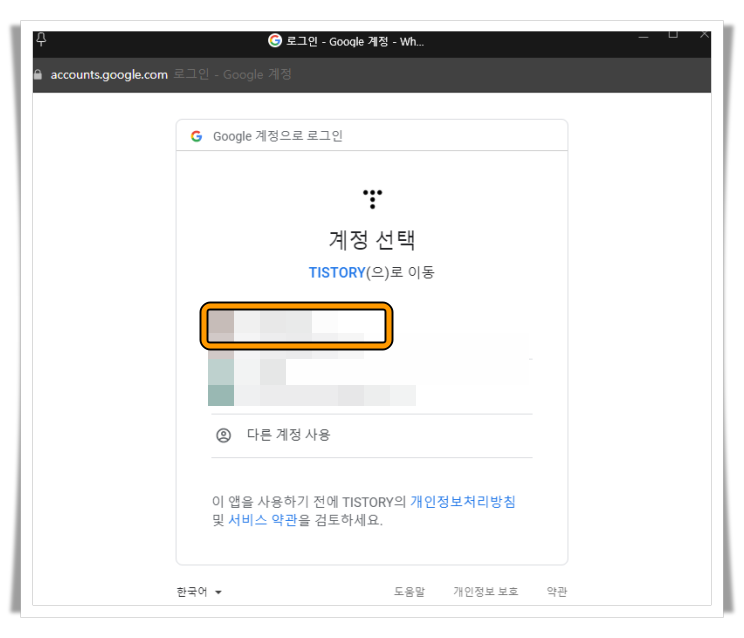Open the 약관 footer link
The width and height of the screenshot is (744, 638).
click(557, 592)
